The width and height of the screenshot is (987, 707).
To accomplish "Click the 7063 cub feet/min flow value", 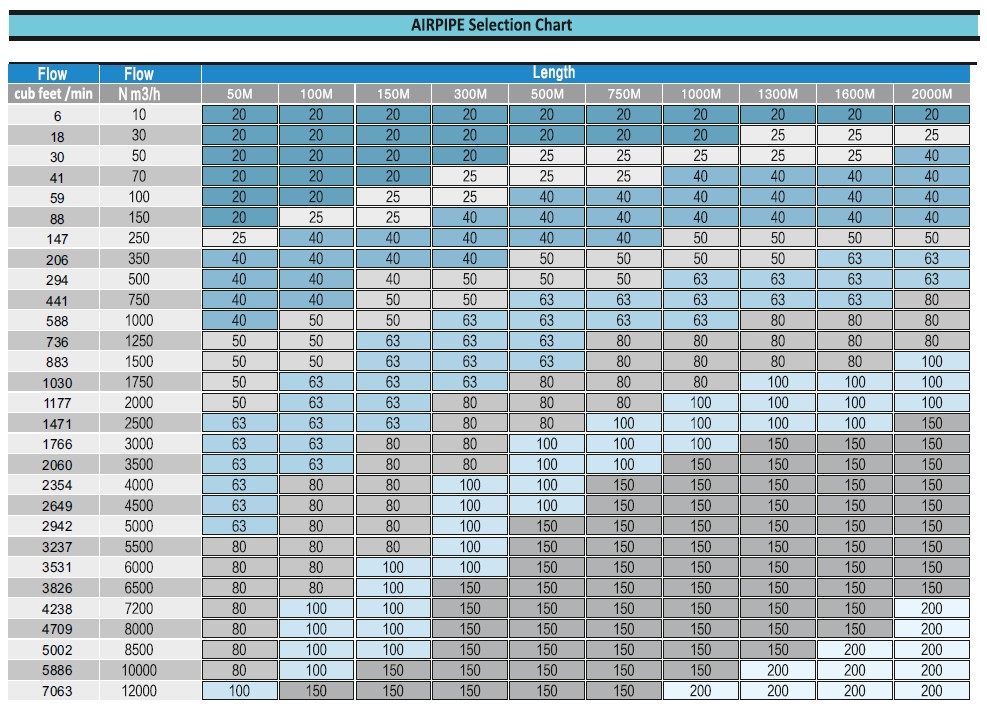I will point(57,691).
